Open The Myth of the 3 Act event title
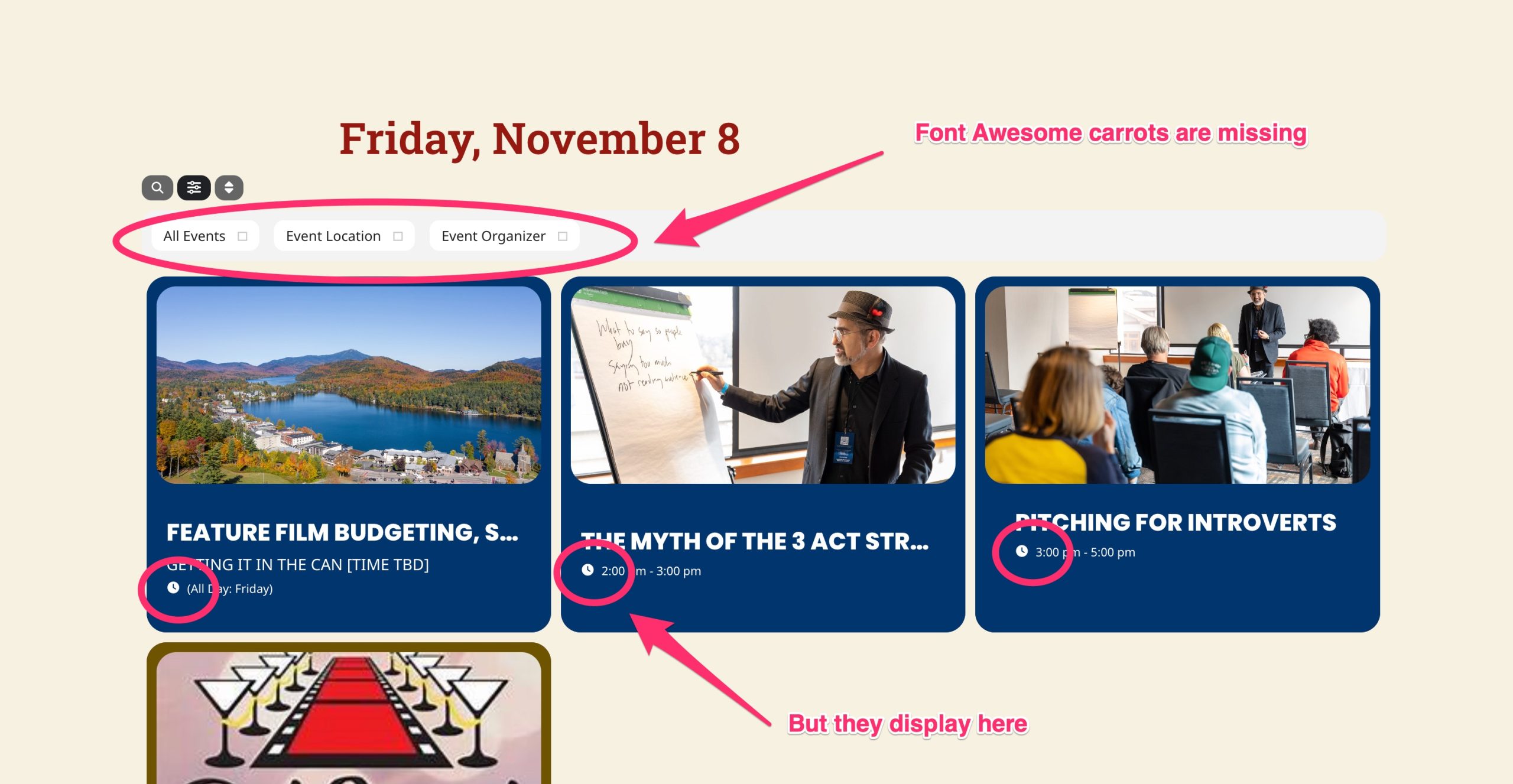Viewport: 1513px width, 784px height. pos(755,541)
